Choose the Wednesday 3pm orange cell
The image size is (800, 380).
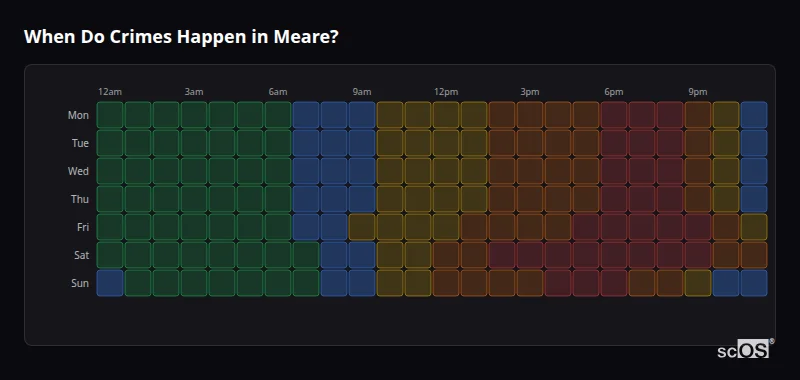[x=530, y=171]
